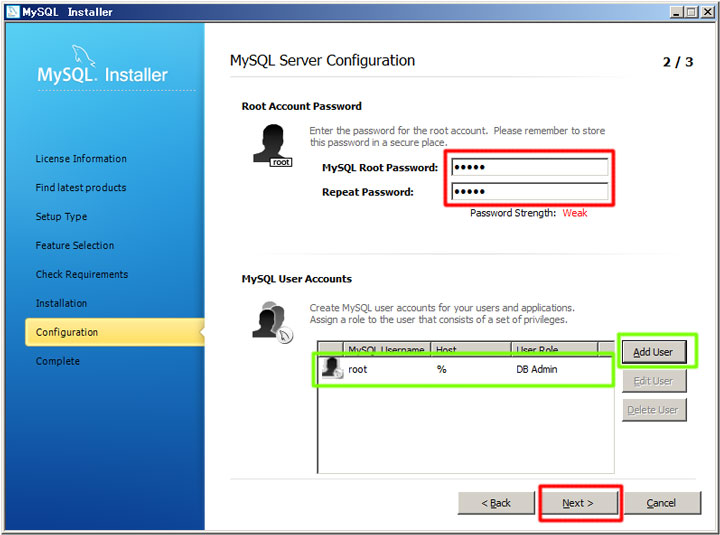Select the root username cell
The height and width of the screenshot is (535, 720).
point(358,369)
